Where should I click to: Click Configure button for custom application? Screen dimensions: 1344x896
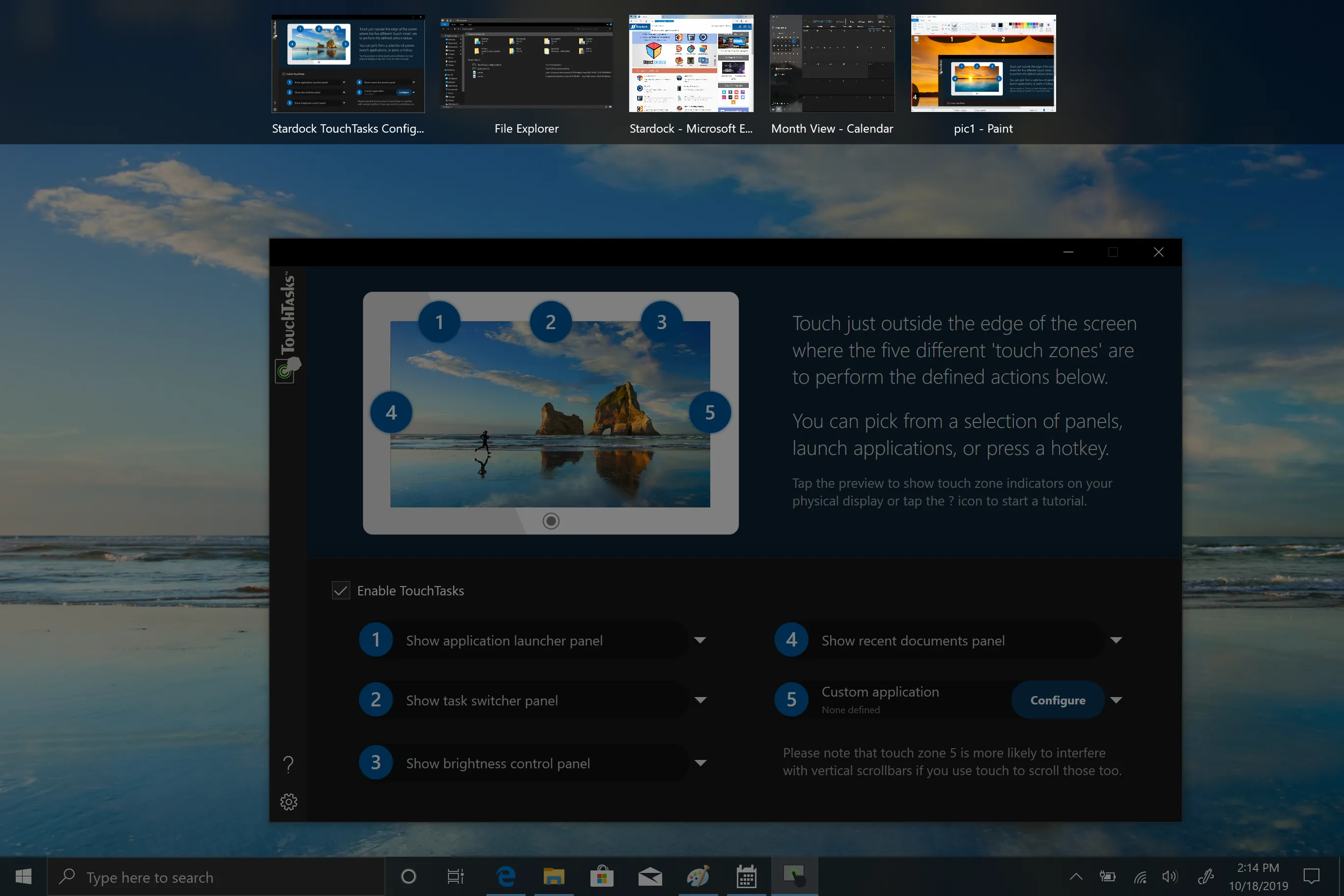click(1058, 700)
